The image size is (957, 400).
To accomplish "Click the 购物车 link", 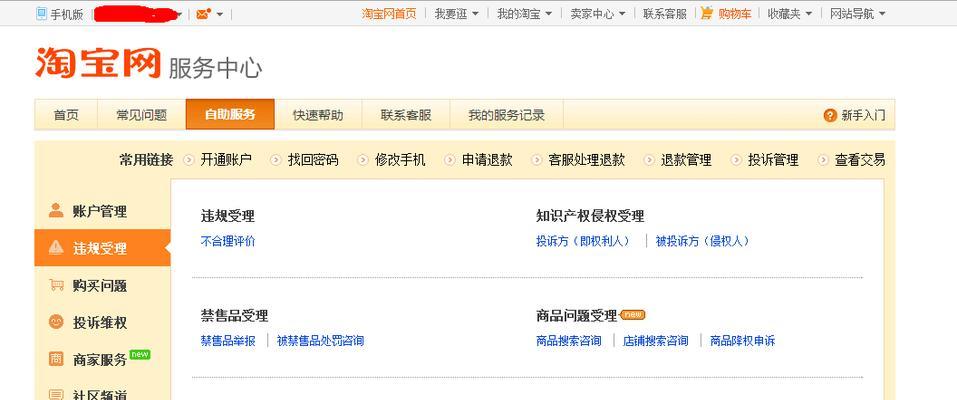I will point(735,13).
